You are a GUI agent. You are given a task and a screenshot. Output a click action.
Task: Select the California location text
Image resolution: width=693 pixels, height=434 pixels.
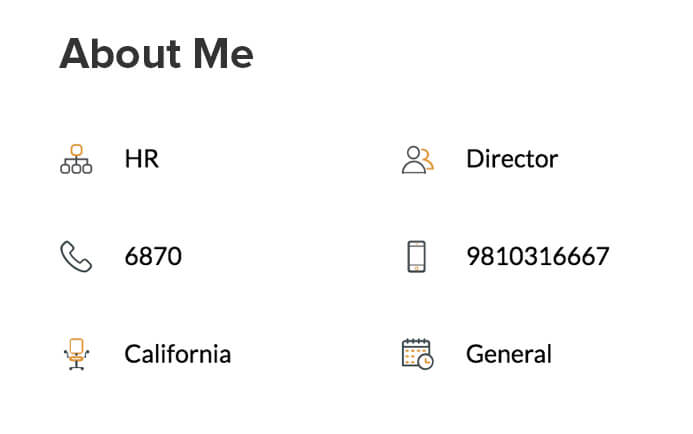[x=177, y=354]
